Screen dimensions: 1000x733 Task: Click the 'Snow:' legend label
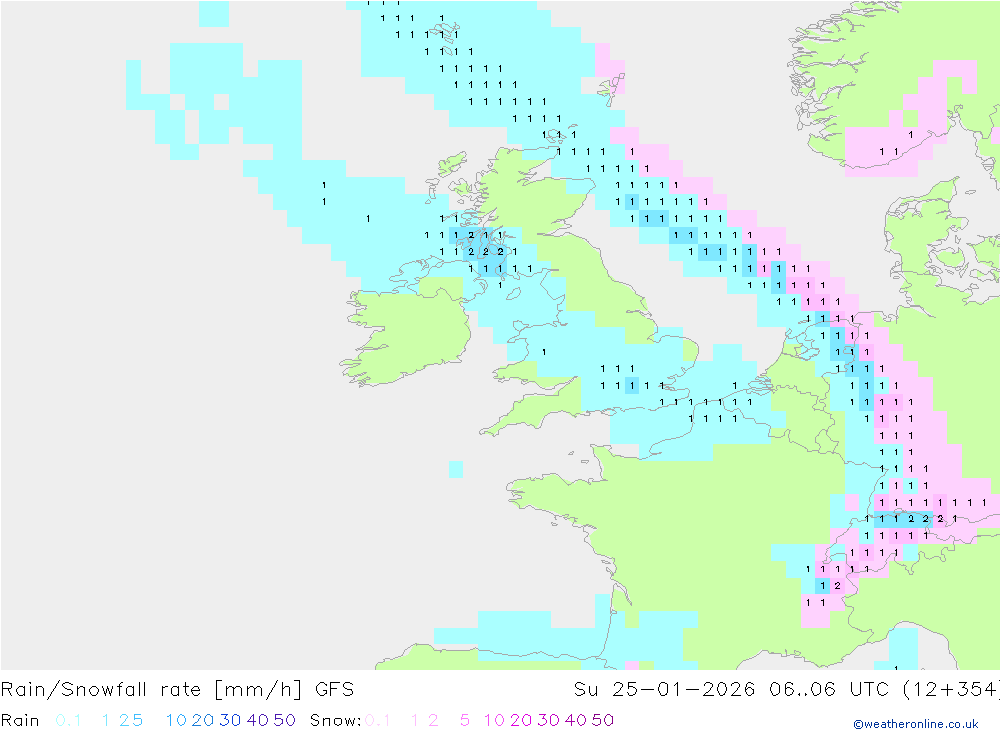click(335, 720)
